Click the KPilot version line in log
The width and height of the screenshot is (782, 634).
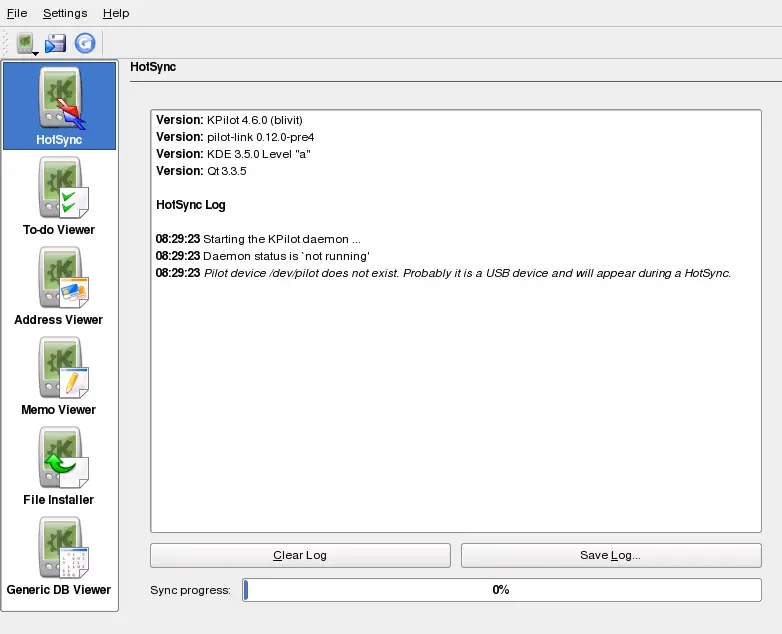229,120
